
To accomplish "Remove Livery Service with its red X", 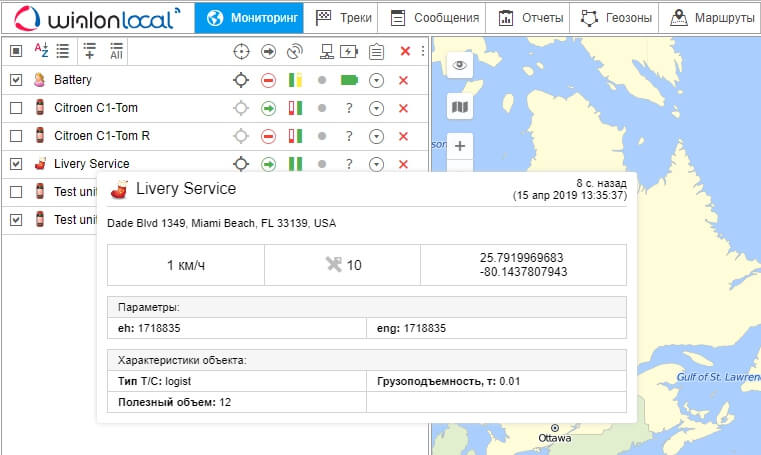I will tap(404, 164).
